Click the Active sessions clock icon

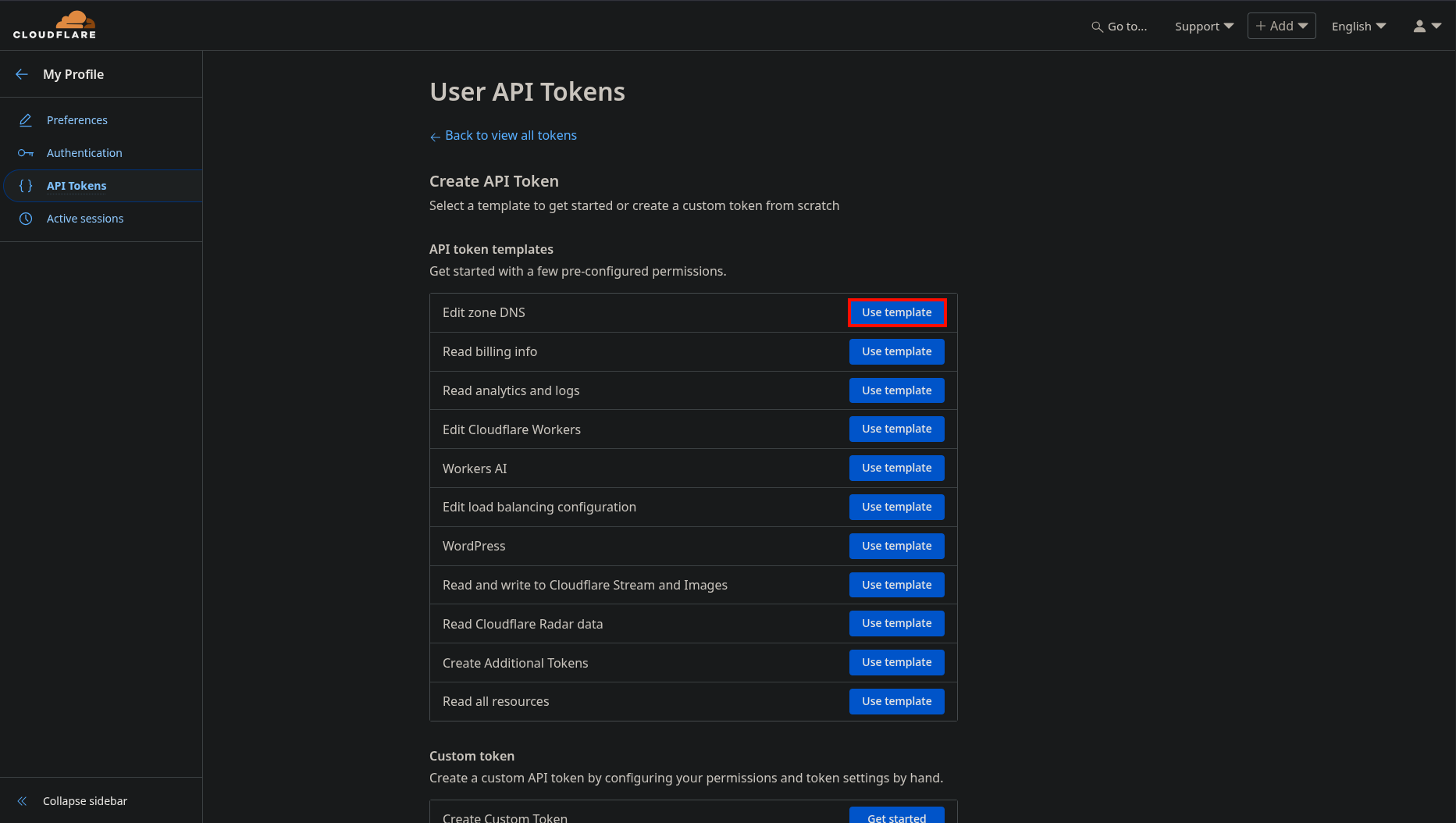coord(26,219)
